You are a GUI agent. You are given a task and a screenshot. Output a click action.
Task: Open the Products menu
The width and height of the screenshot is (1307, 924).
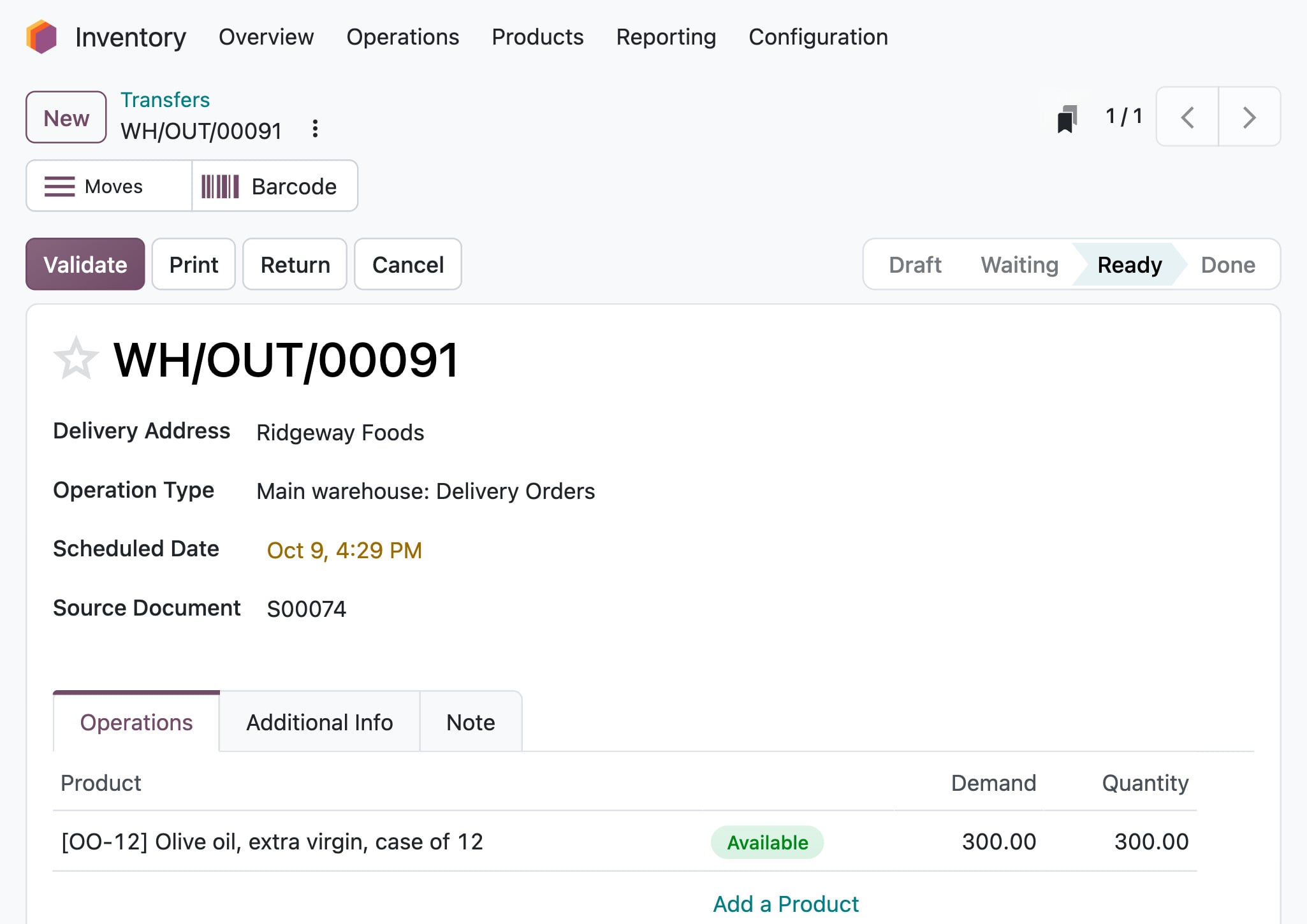pos(537,37)
